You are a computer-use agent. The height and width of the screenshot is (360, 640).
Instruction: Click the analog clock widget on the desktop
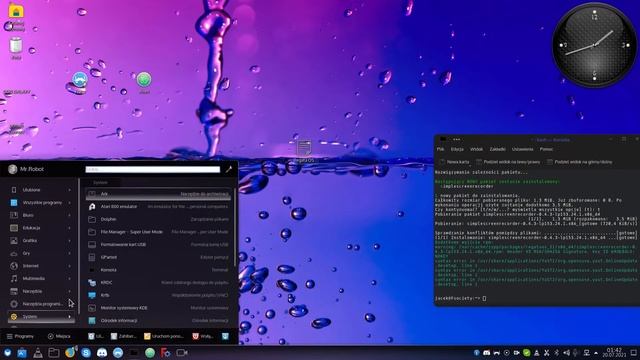coord(594,45)
